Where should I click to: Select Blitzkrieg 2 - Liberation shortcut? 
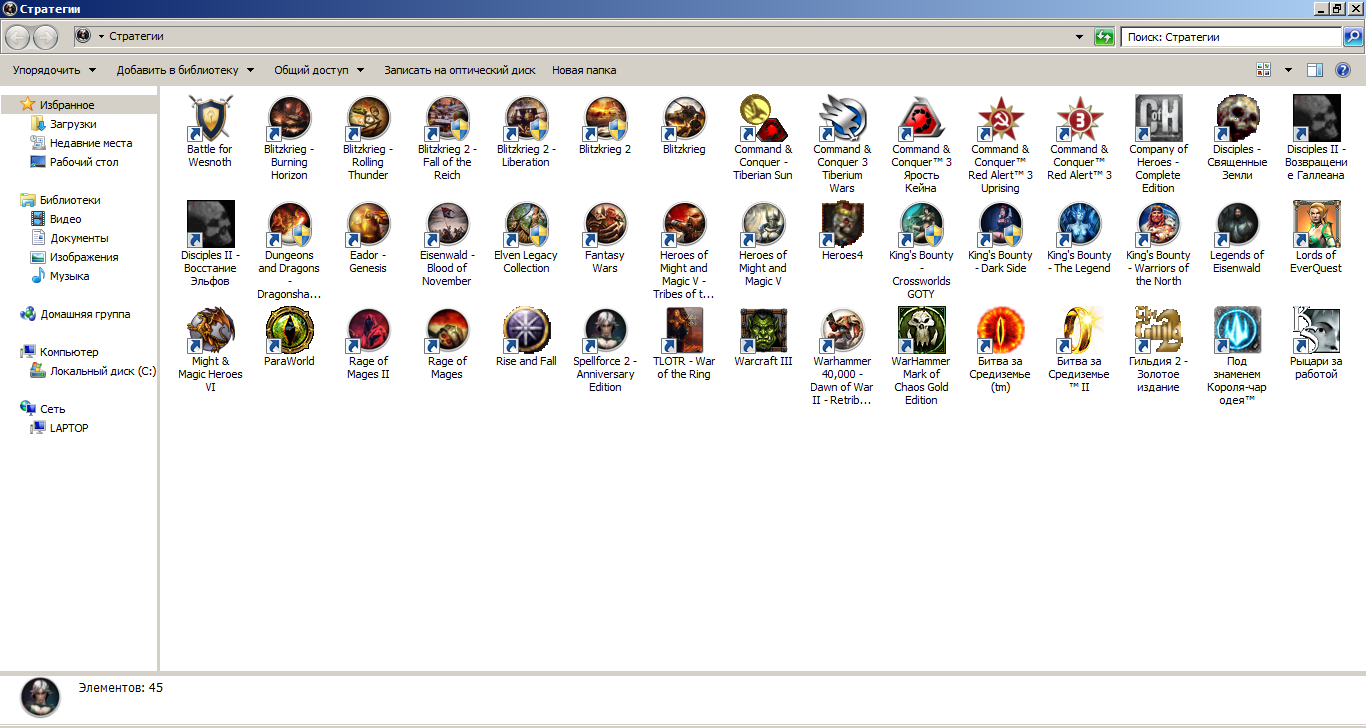coord(526,131)
